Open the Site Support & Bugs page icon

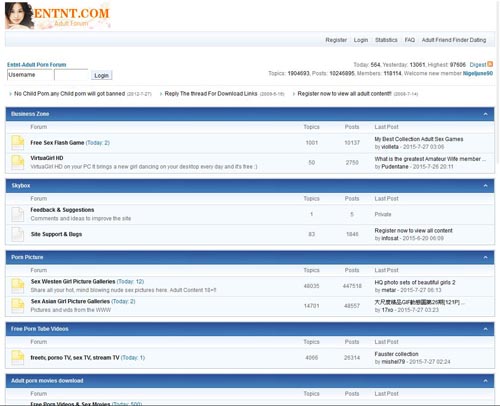[18, 234]
